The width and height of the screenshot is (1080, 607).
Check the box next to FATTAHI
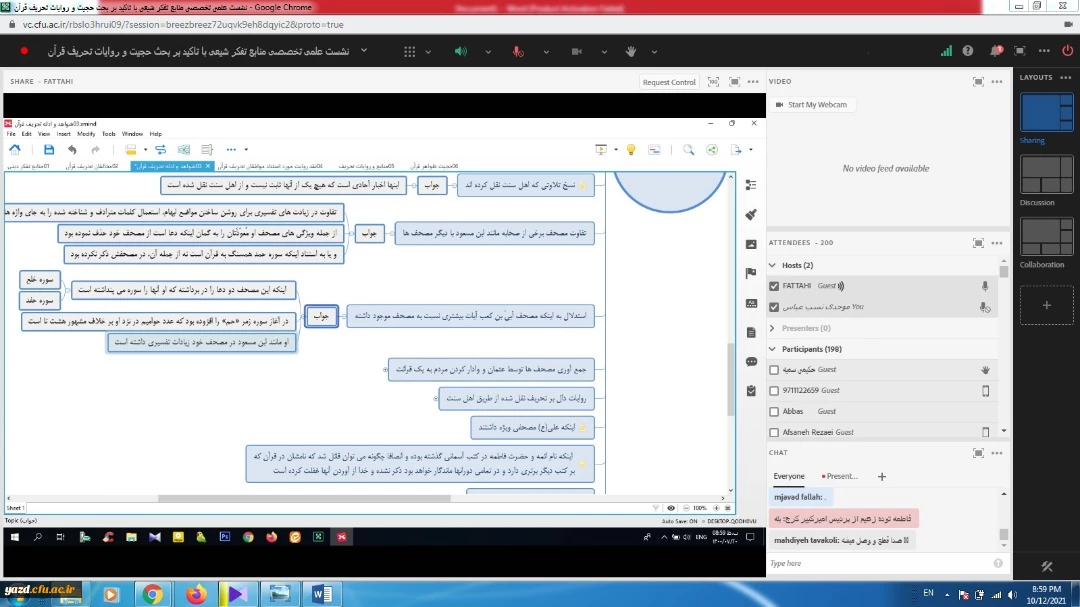point(774,286)
